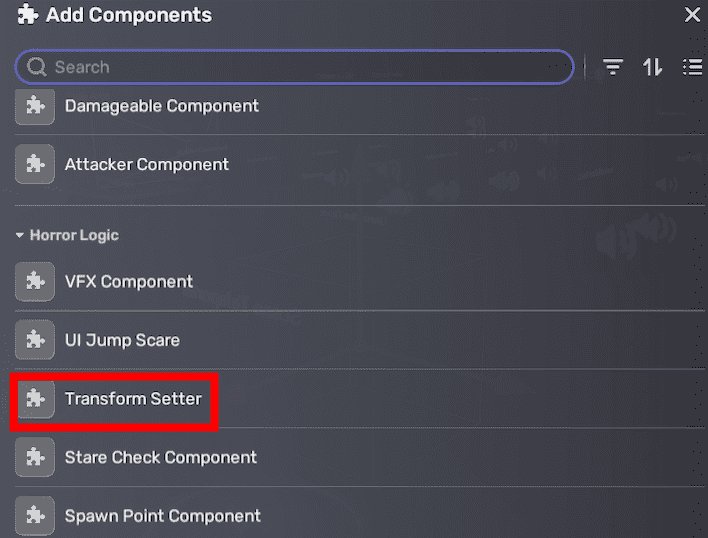This screenshot has height=538, width=708.
Task: Click the filter icon beside search
Action: click(613, 67)
